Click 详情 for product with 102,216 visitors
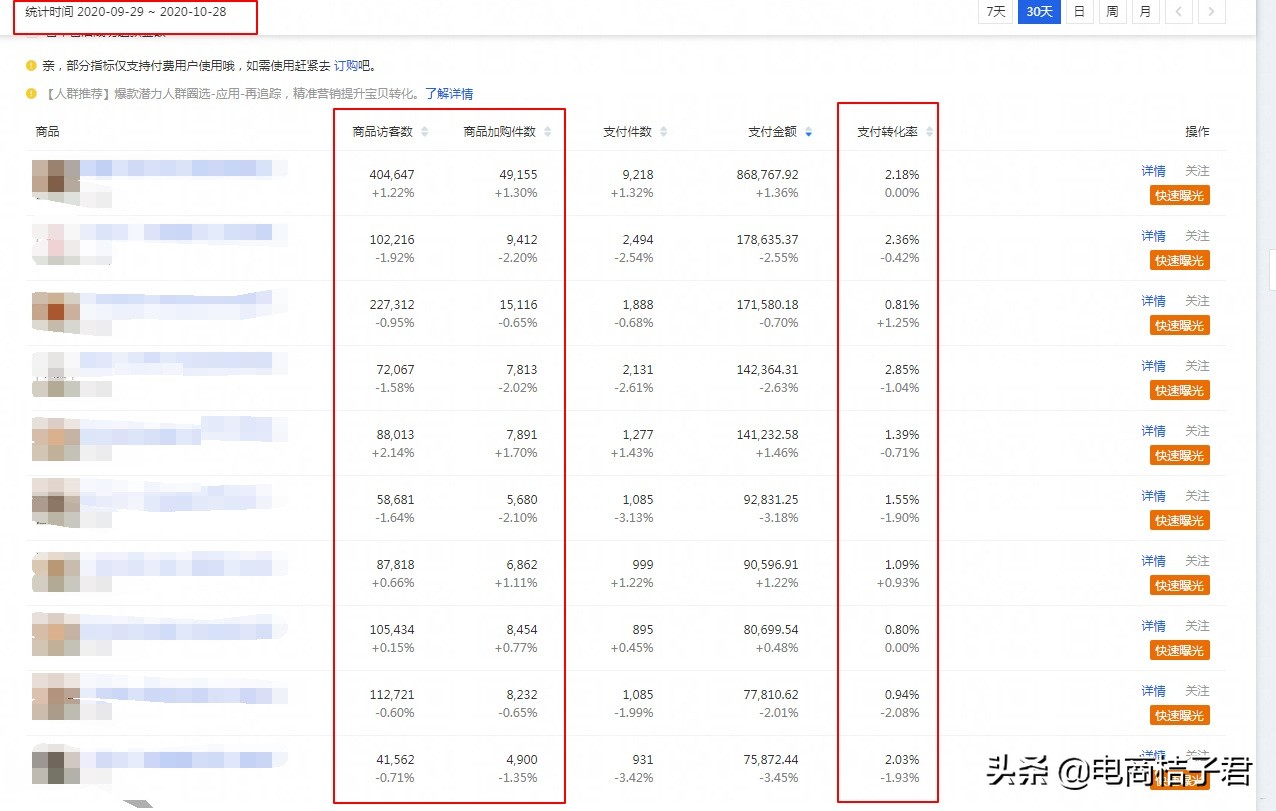1276x811 pixels. click(1153, 236)
